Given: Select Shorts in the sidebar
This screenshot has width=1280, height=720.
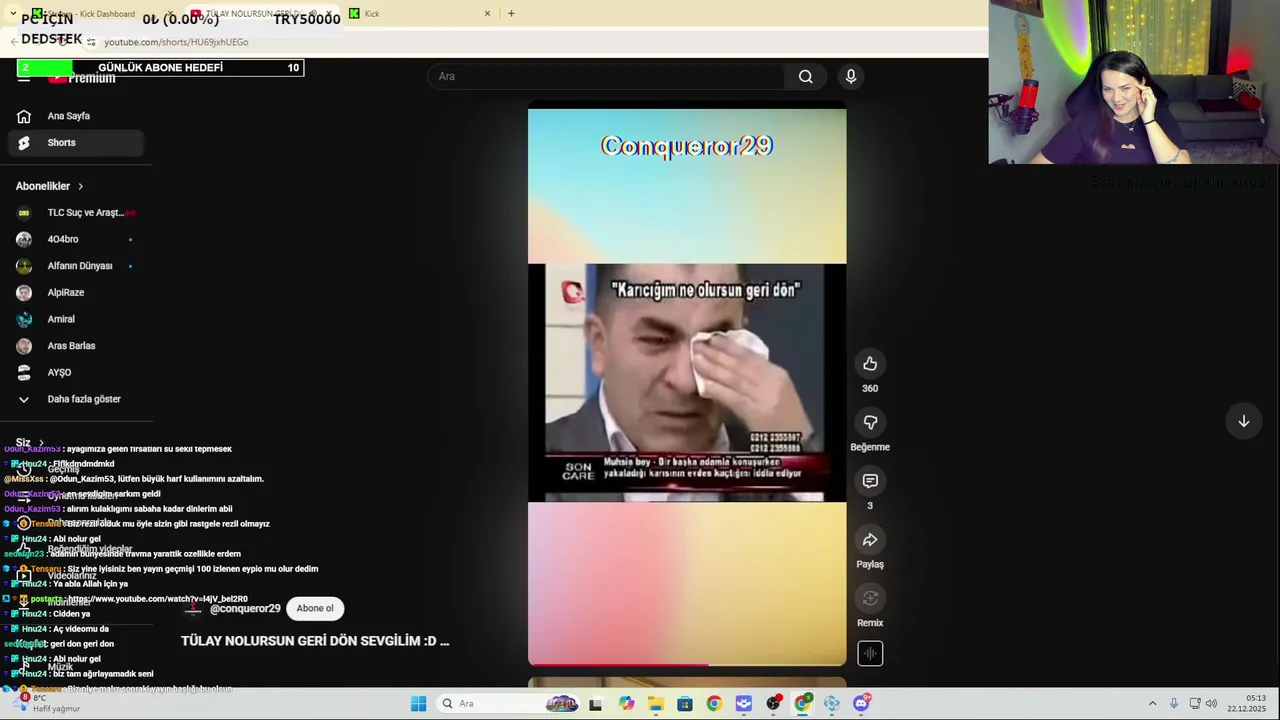Looking at the screenshot, I should (75, 143).
